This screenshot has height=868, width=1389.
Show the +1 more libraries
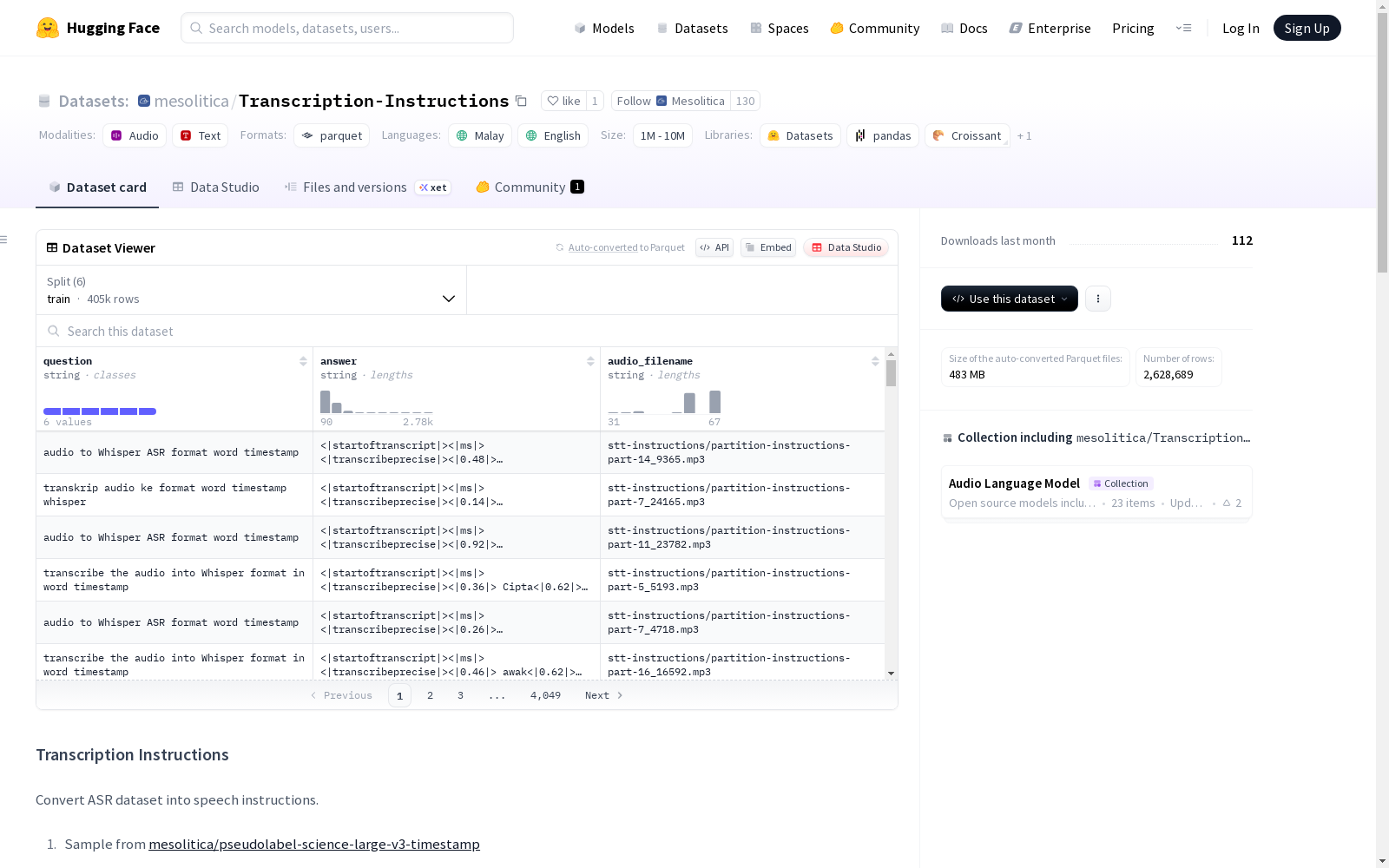[1024, 135]
